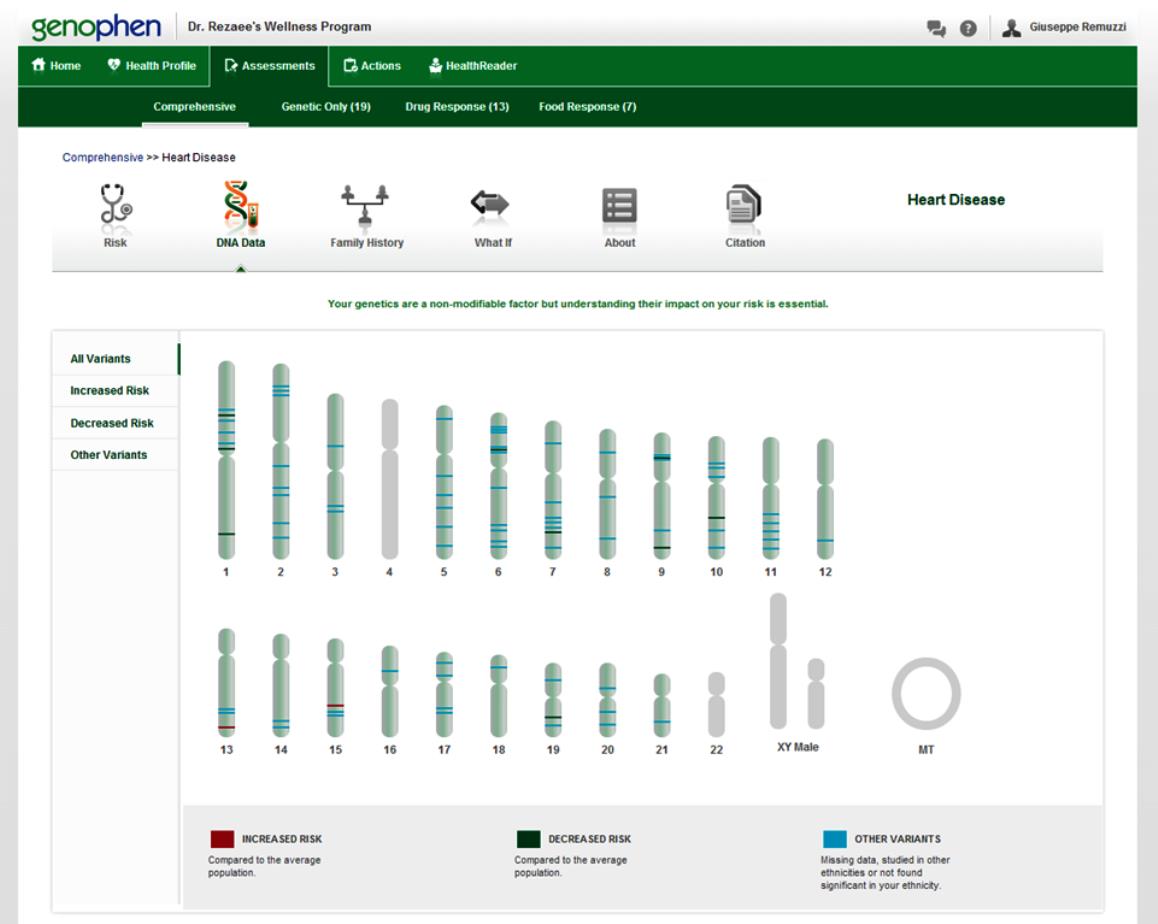Go to the Home tab
1158x924 pixels.
tap(57, 66)
